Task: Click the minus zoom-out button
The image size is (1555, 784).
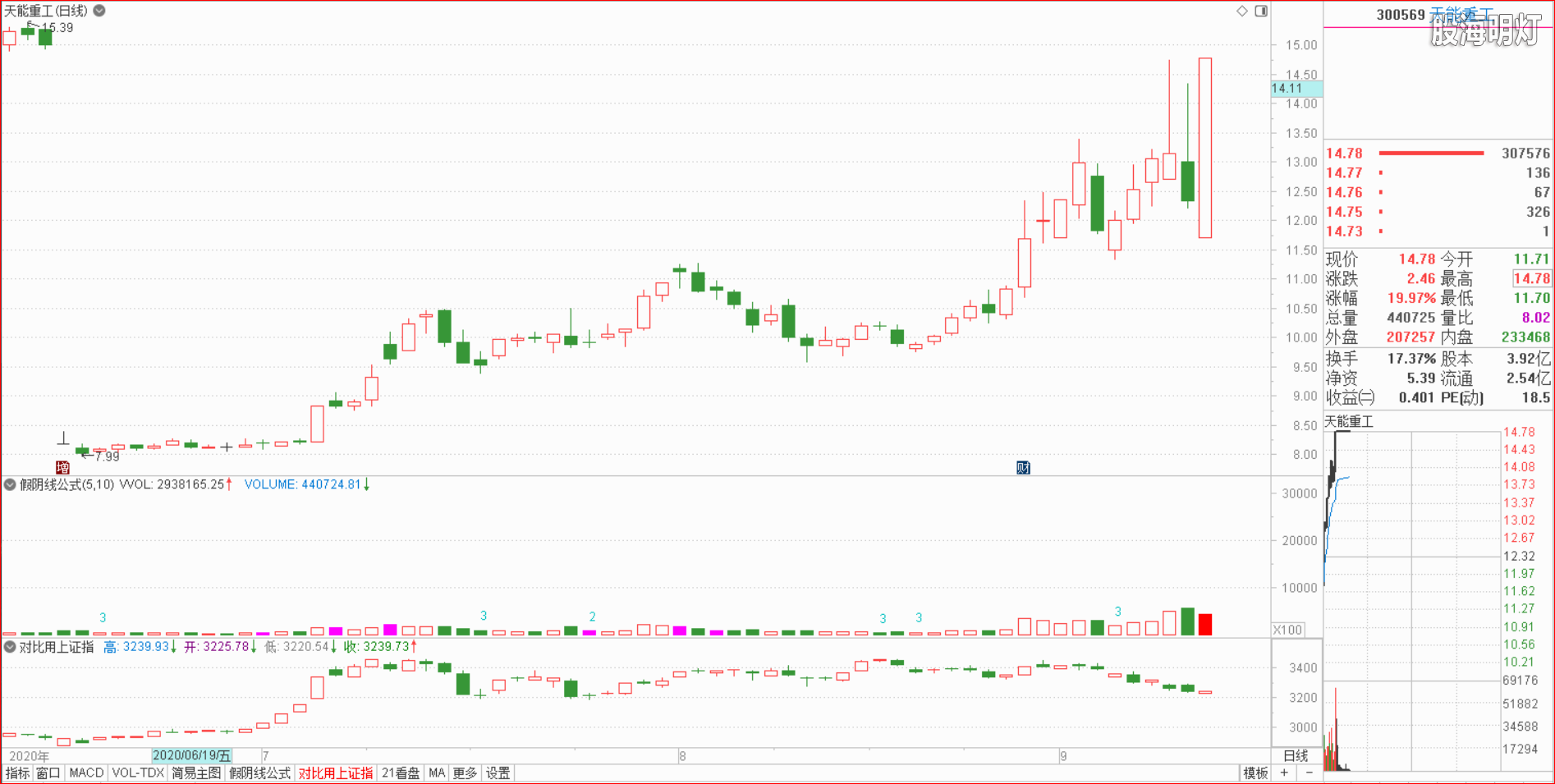Action: coord(1310,773)
